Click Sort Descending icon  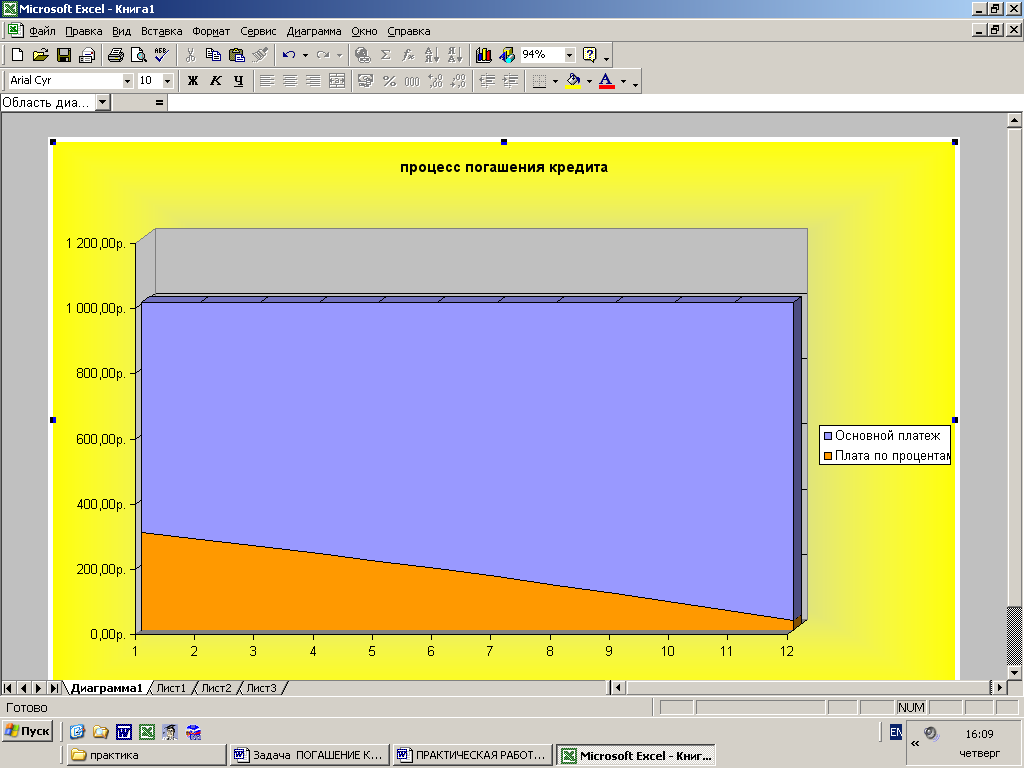(x=455, y=56)
